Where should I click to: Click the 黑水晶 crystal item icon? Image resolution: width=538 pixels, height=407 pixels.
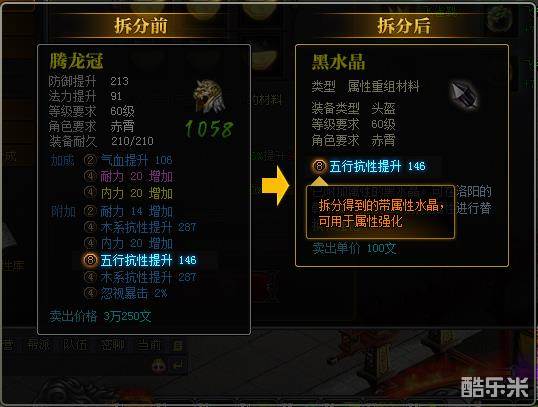pos(464,95)
